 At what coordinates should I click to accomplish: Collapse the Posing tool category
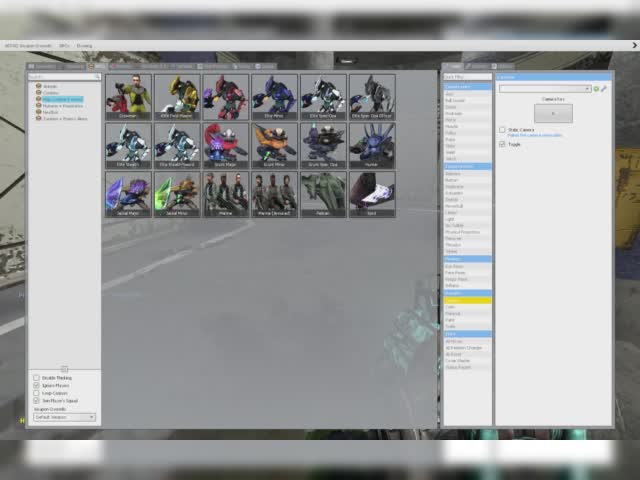[x=468, y=259]
